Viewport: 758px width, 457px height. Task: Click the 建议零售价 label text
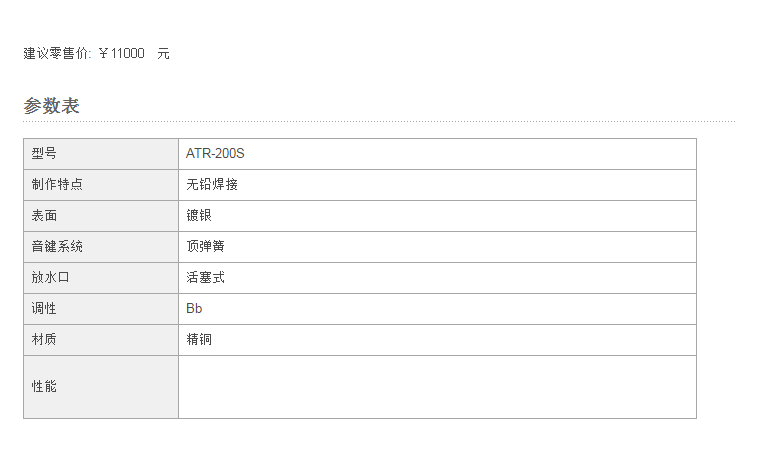56,54
